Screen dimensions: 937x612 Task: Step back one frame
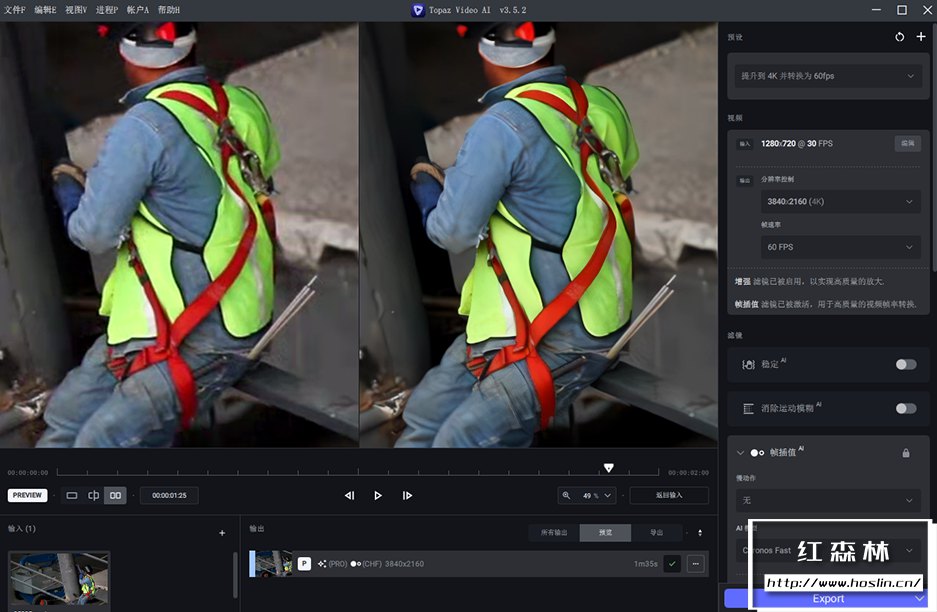click(x=349, y=495)
